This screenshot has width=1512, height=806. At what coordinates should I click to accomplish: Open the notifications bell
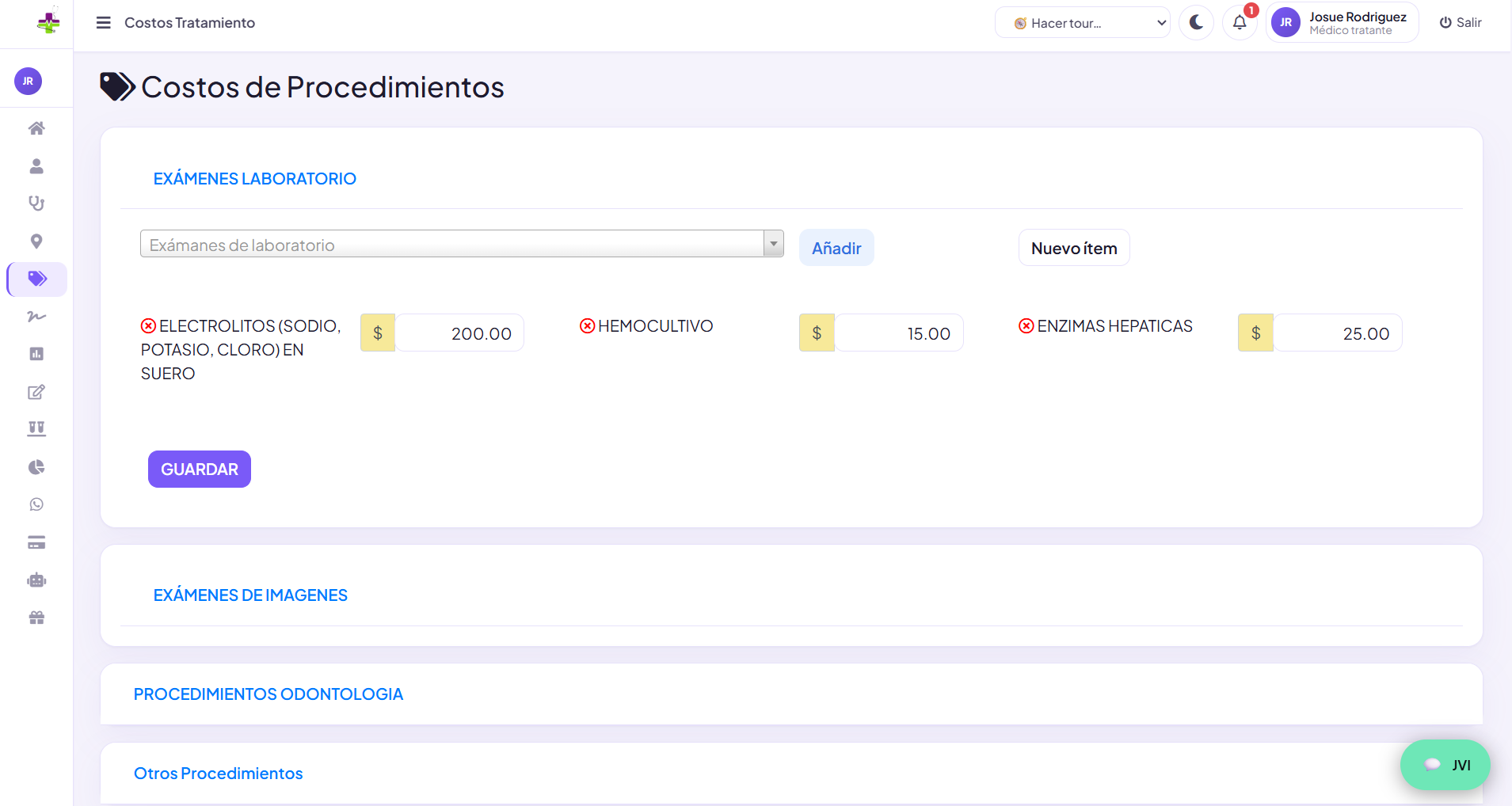[x=1240, y=23]
